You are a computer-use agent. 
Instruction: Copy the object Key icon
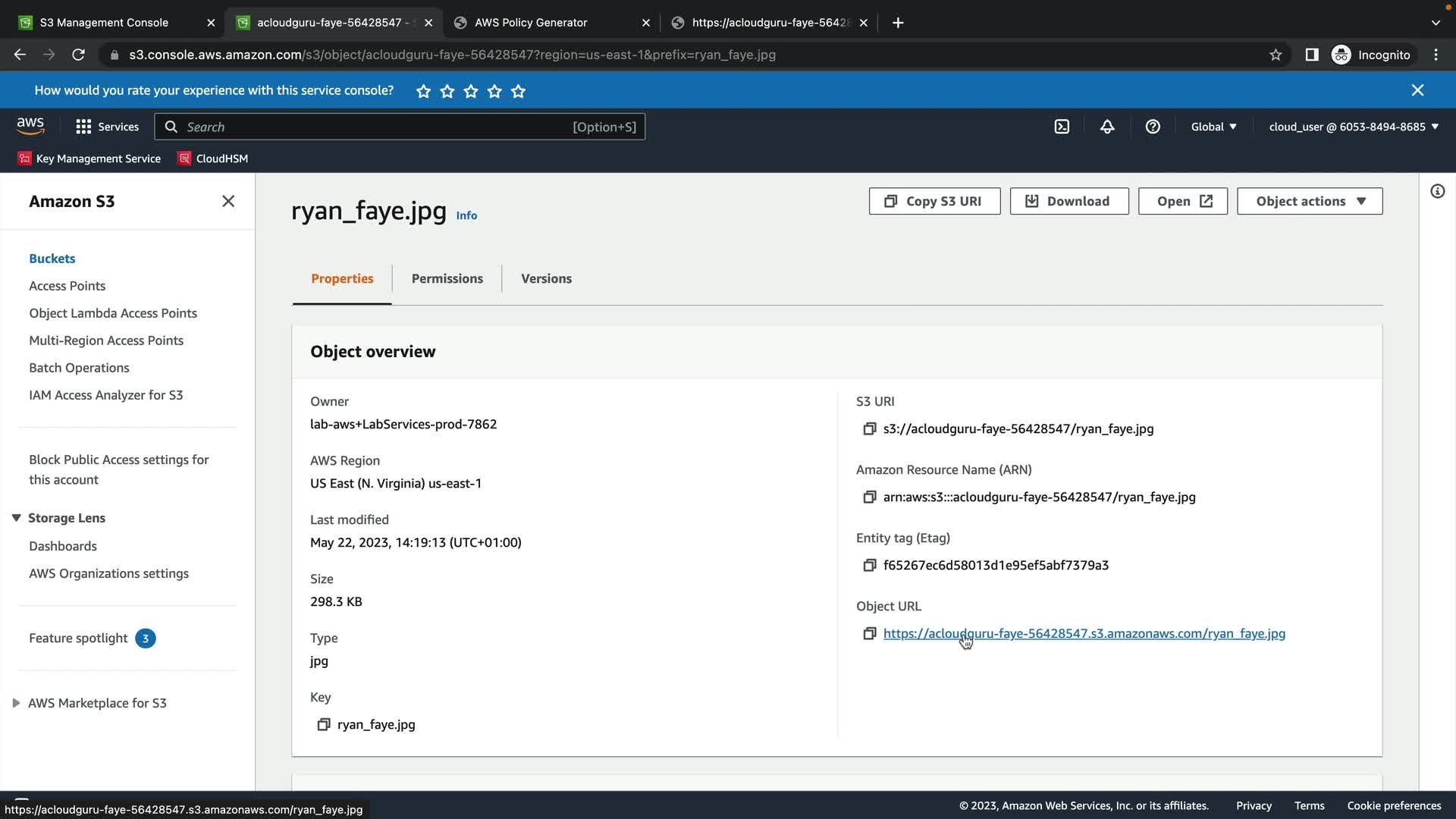(323, 725)
